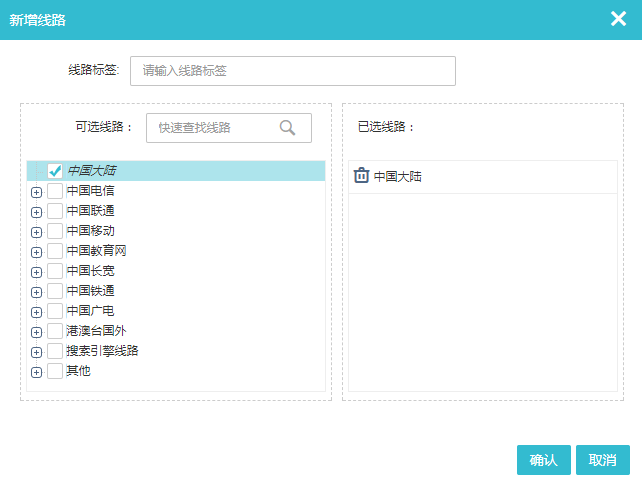Check the 其他 checkbox
Screen dimensions: 642x483
(x=55, y=371)
